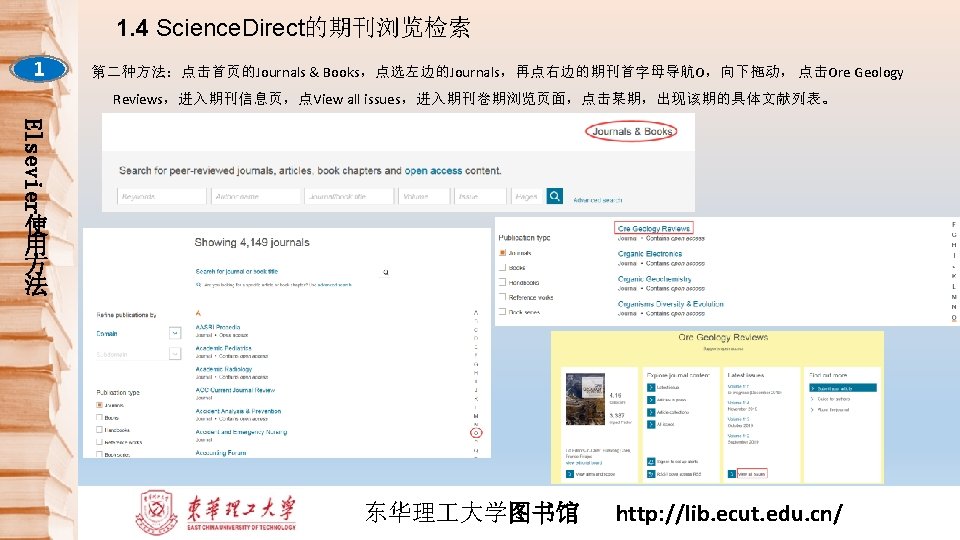Toggle Journals checkbox beside Ore Geology Reviews list

pyautogui.click(x=502, y=252)
